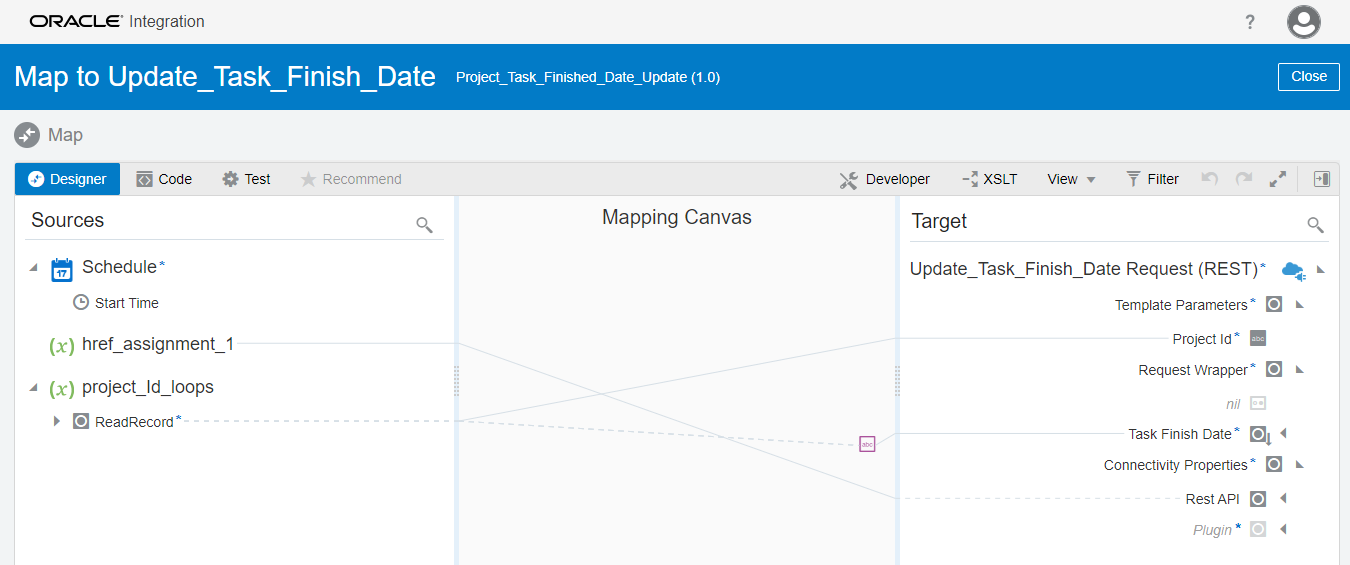Toggle XSLT view

pos(990,179)
